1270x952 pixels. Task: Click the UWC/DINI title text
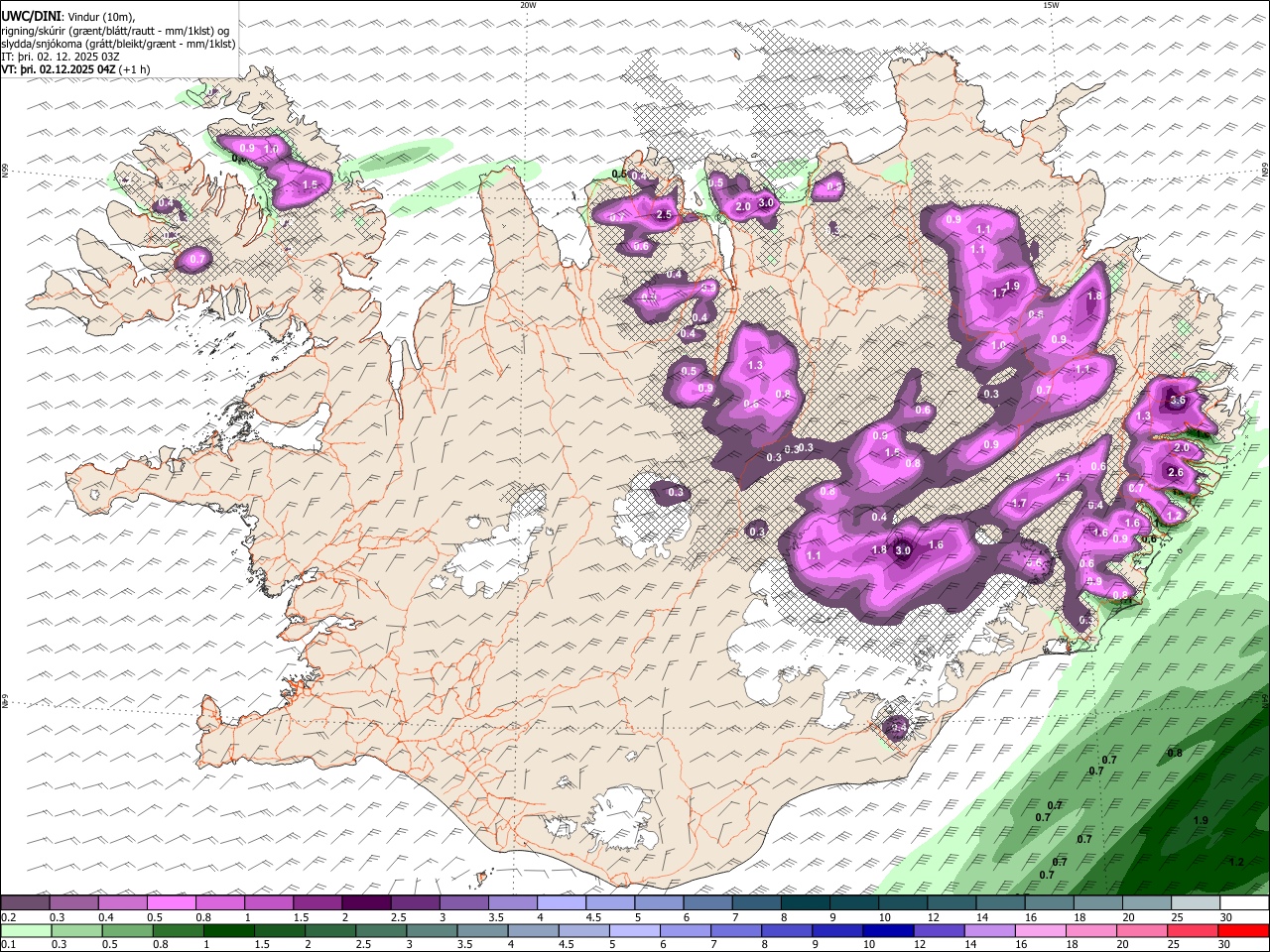31,17
